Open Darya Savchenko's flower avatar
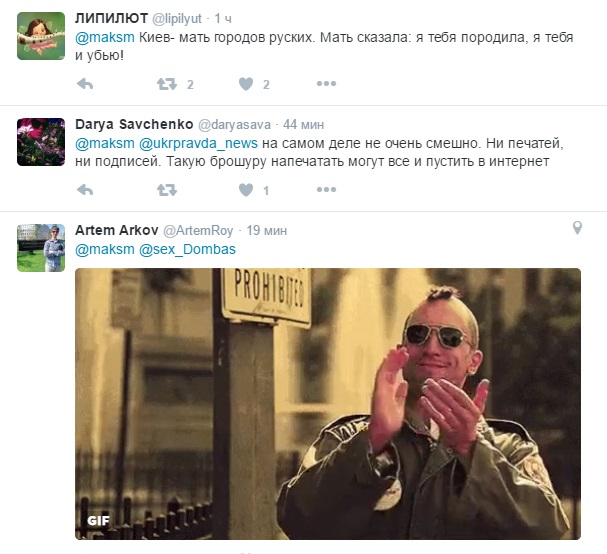This screenshot has height=554, width=607. click(41, 142)
